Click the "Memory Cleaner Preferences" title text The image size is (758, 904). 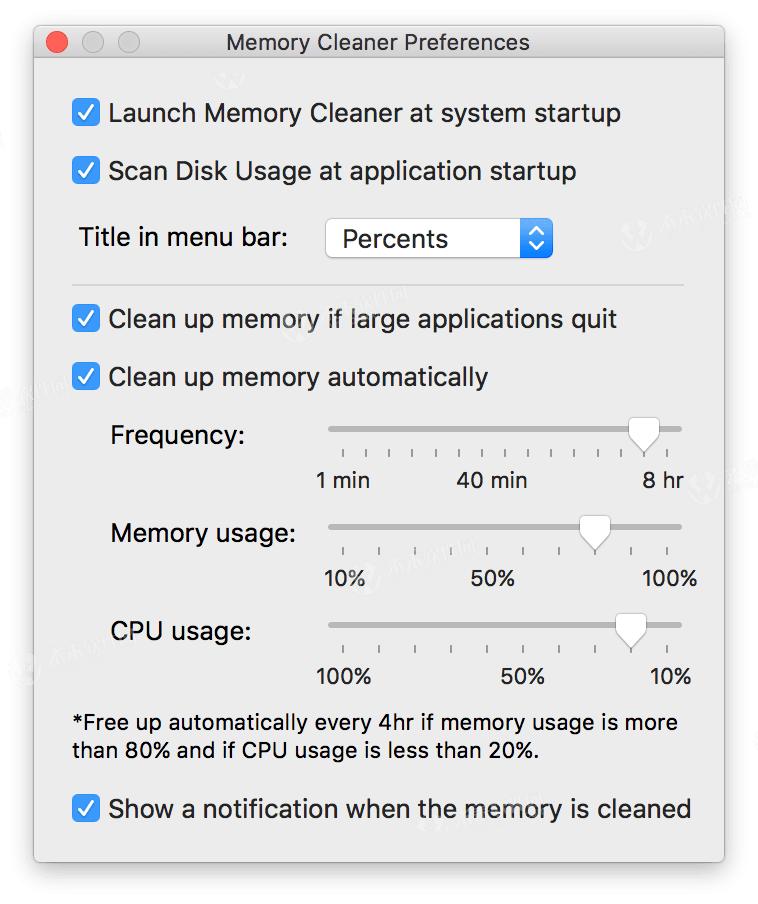pyautogui.click(x=379, y=42)
